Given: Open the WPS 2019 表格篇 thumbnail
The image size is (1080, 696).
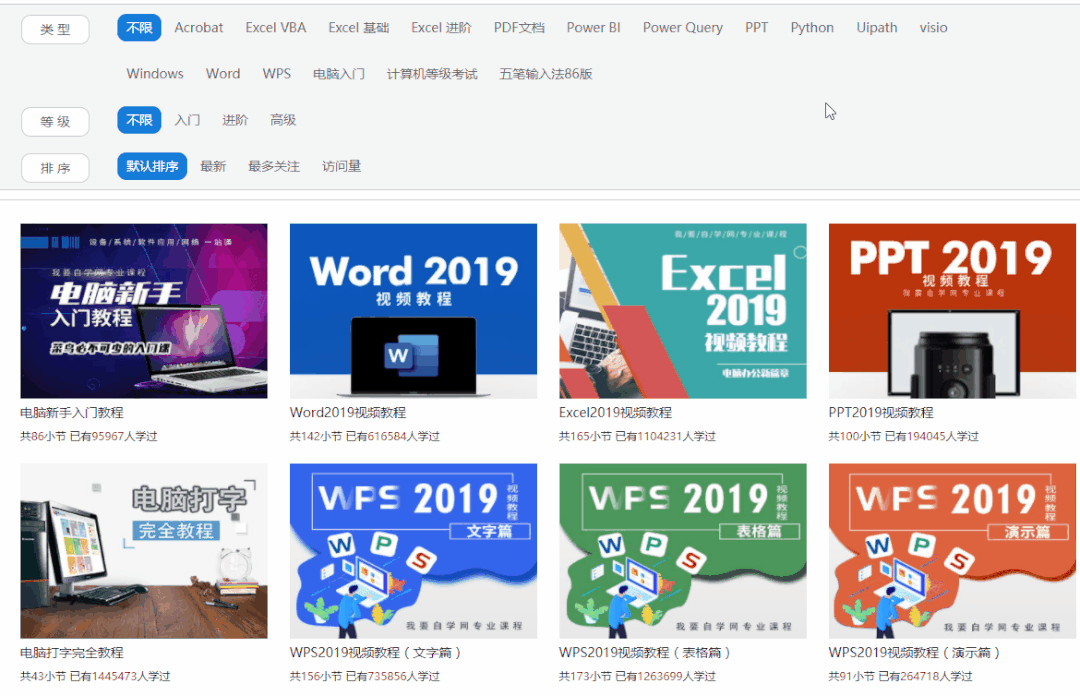Looking at the screenshot, I should [x=683, y=551].
